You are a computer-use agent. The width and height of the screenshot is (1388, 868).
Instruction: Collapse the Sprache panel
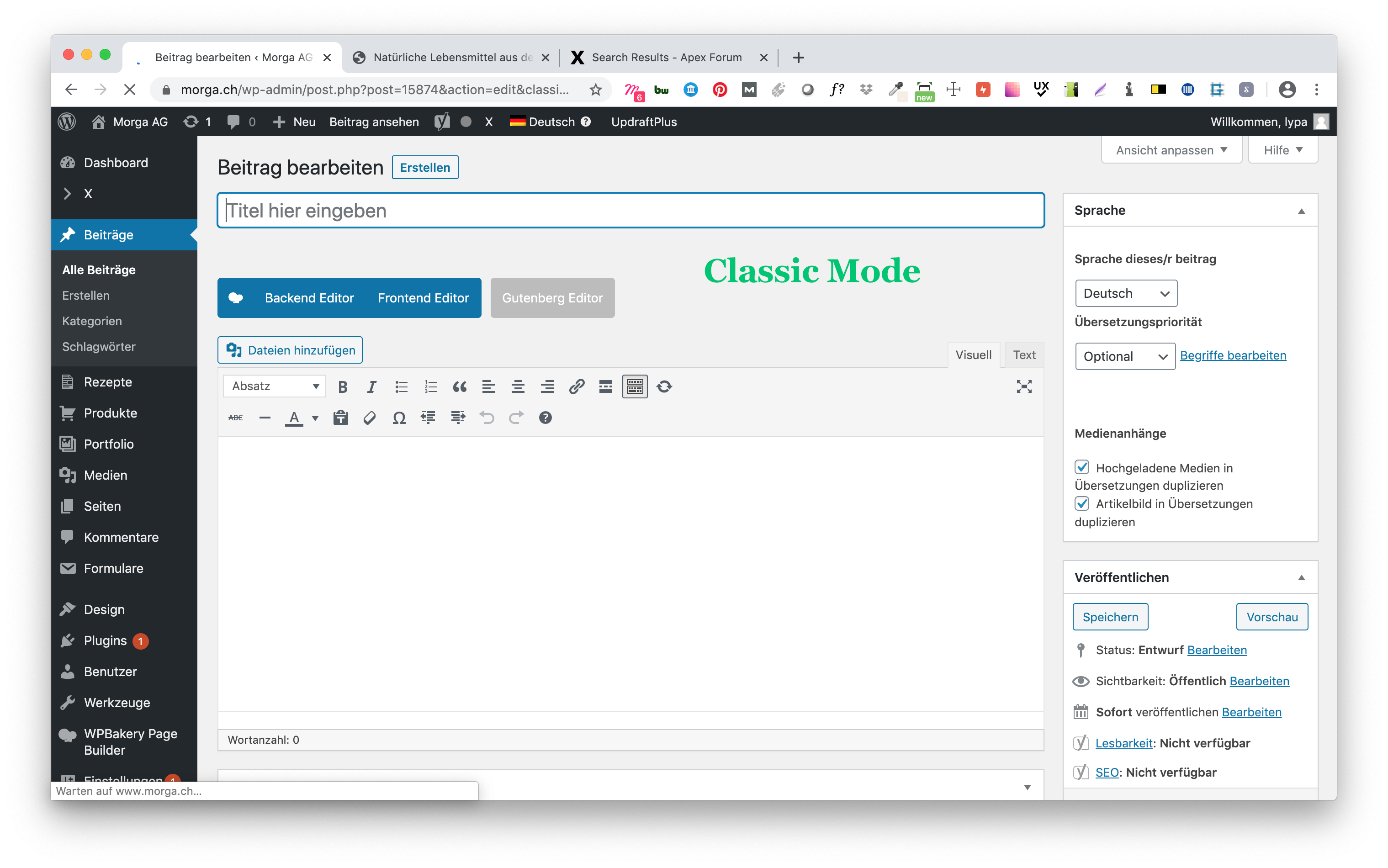click(1301, 211)
